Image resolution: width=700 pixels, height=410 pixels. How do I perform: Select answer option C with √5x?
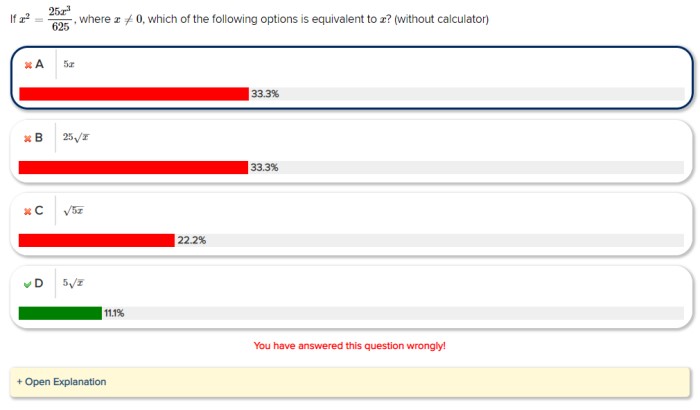[x=352, y=224]
